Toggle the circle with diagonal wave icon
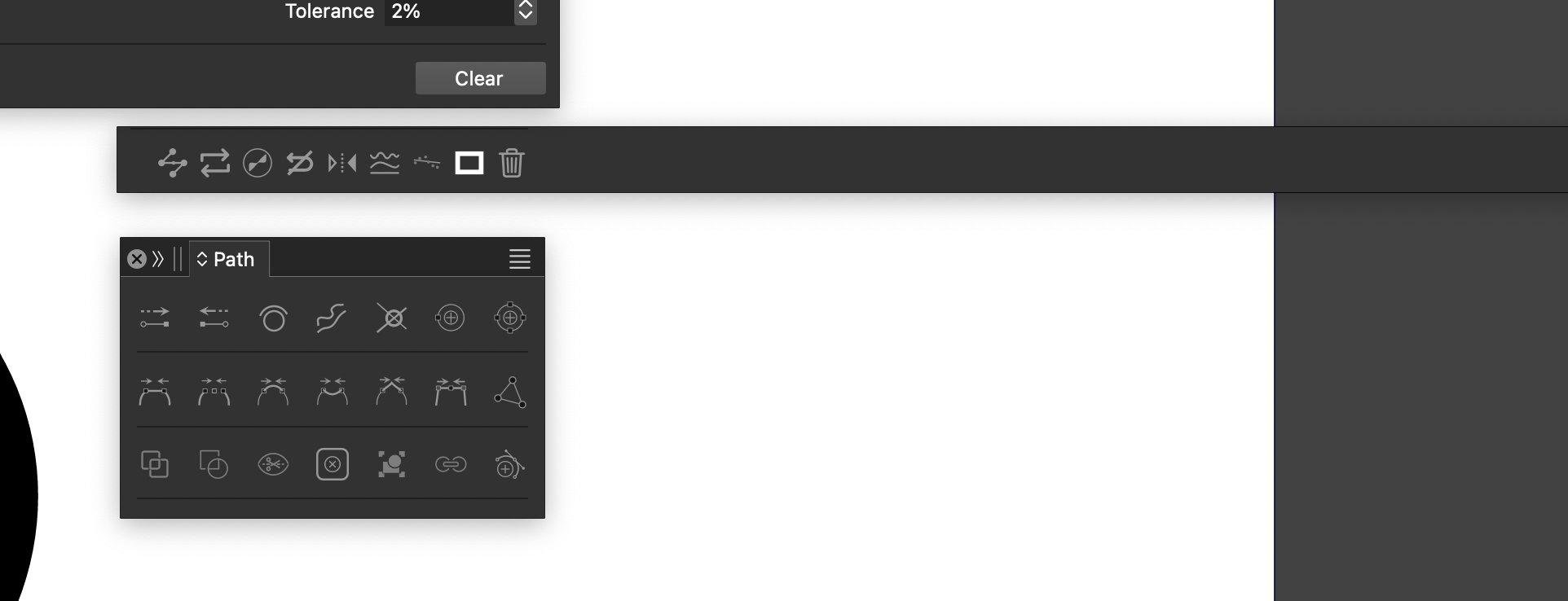Viewport: 1568px width, 601px height. (x=258, y=163)
